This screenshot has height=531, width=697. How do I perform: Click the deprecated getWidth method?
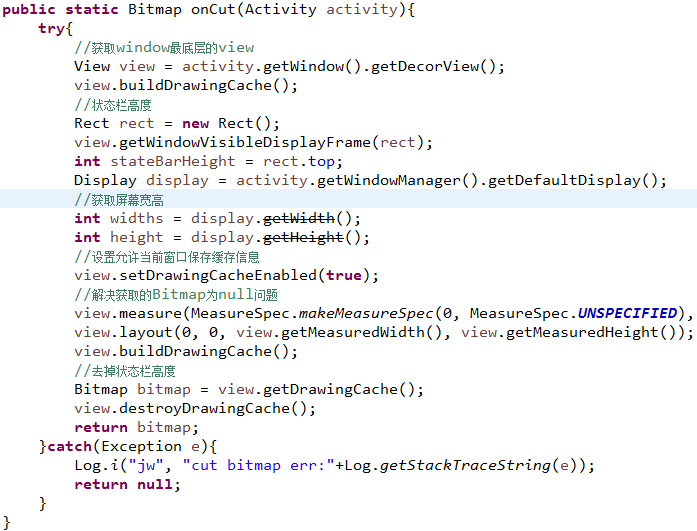[x=299, y=219]
